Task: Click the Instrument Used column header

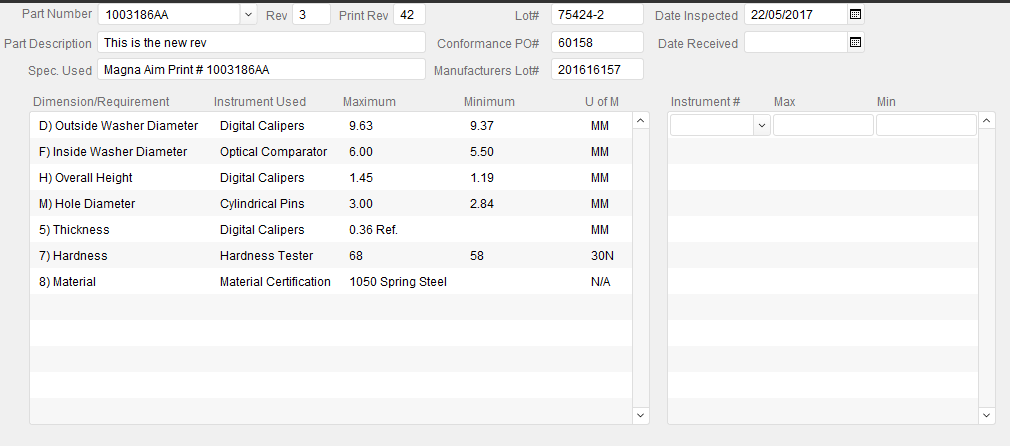Action: 260,102
